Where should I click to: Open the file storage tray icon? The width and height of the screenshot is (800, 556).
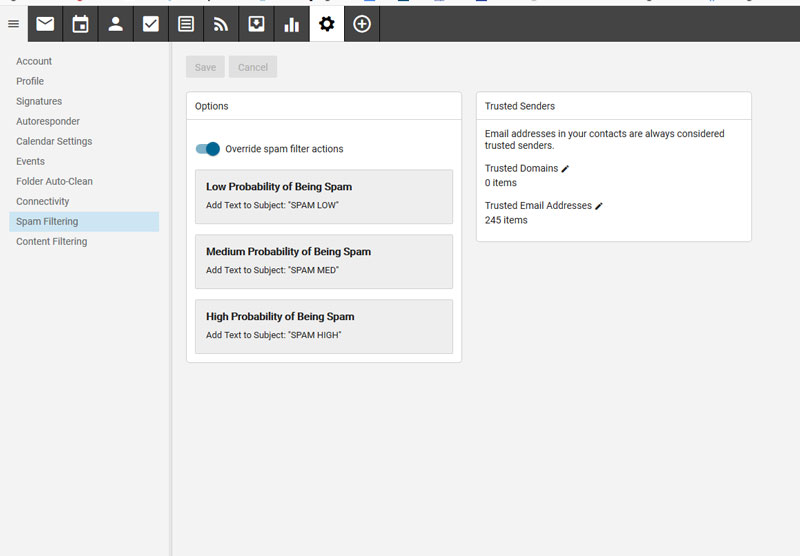pos(256,24)
